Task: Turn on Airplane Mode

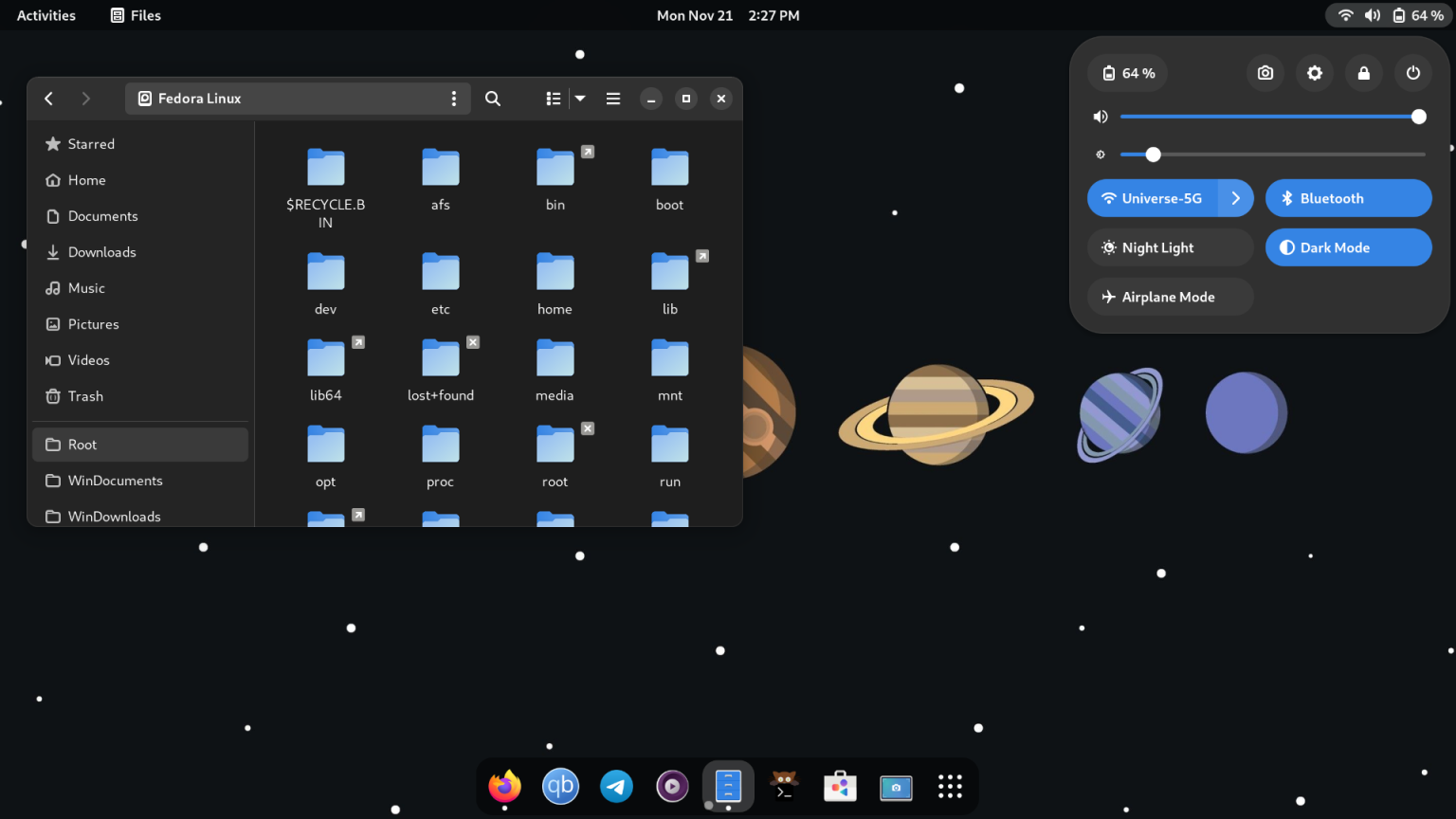Action: point(1170,297)
